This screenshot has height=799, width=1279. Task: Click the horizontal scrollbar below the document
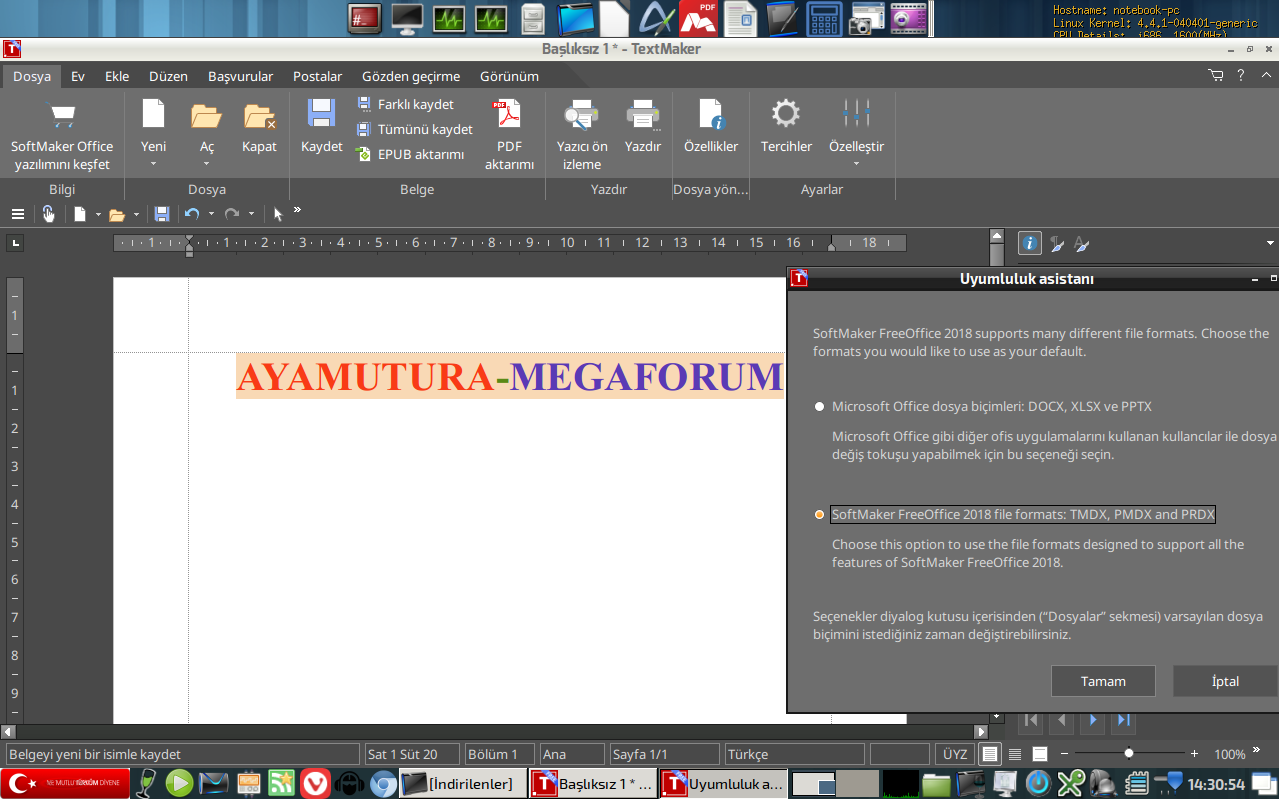coord(494,732)
